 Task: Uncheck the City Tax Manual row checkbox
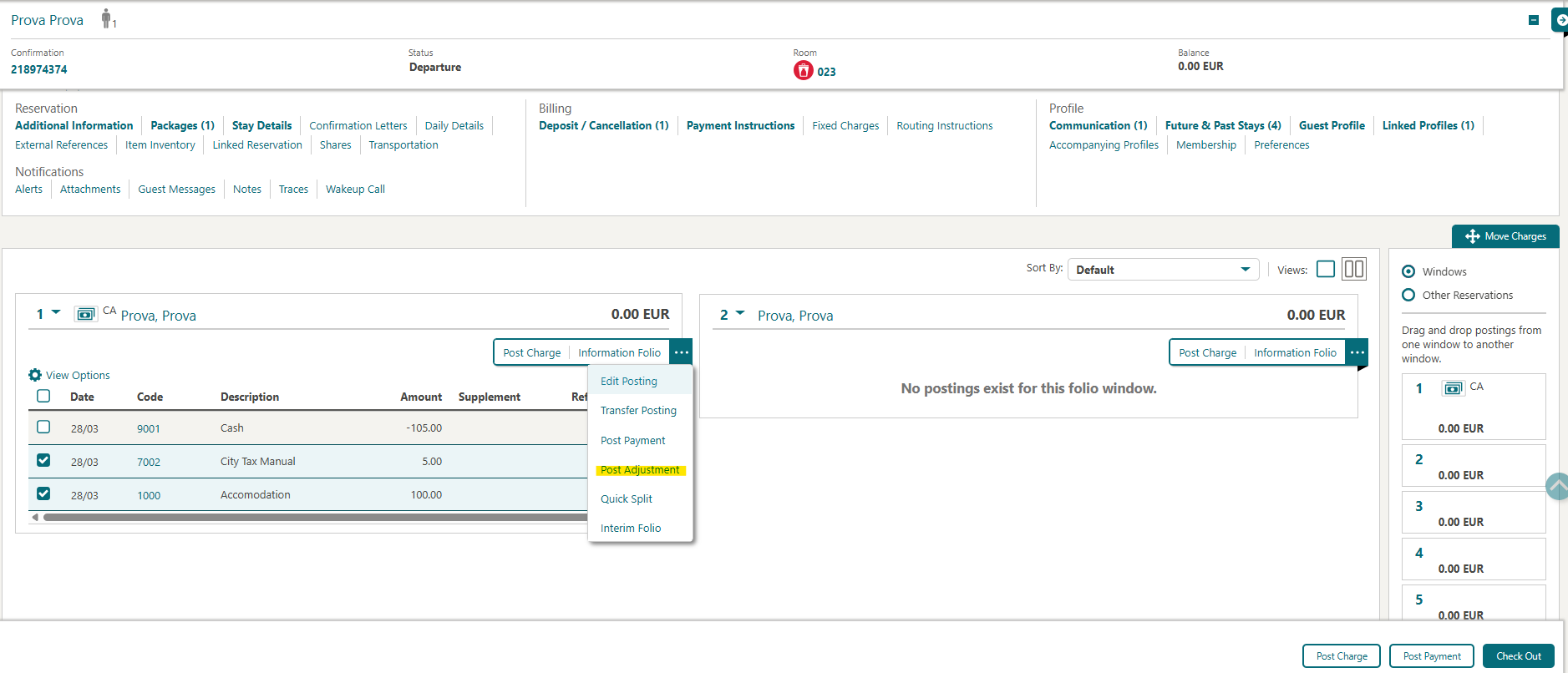pos(43,460)
